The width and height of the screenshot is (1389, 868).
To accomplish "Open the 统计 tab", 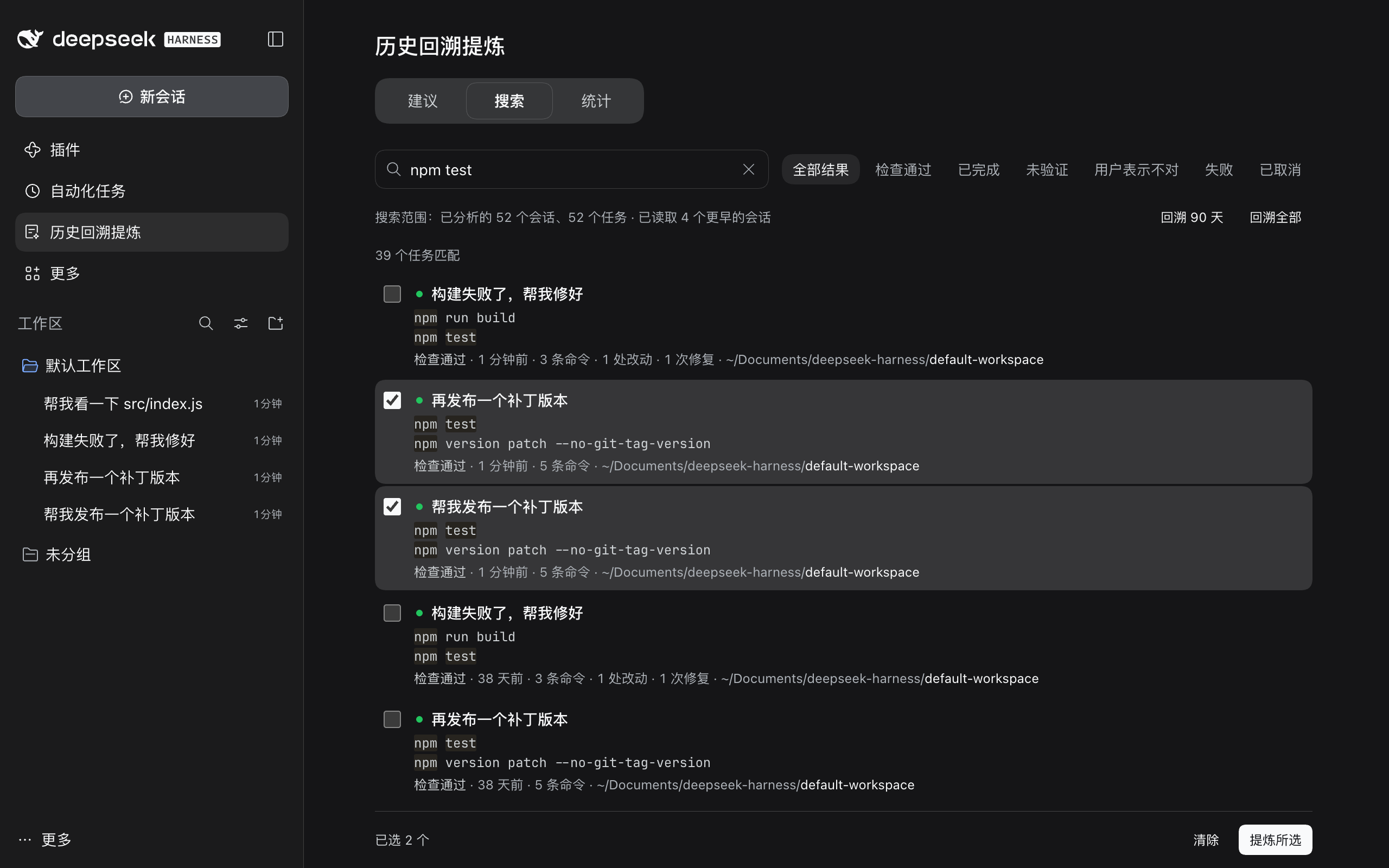I will click(x=596, y=101).
